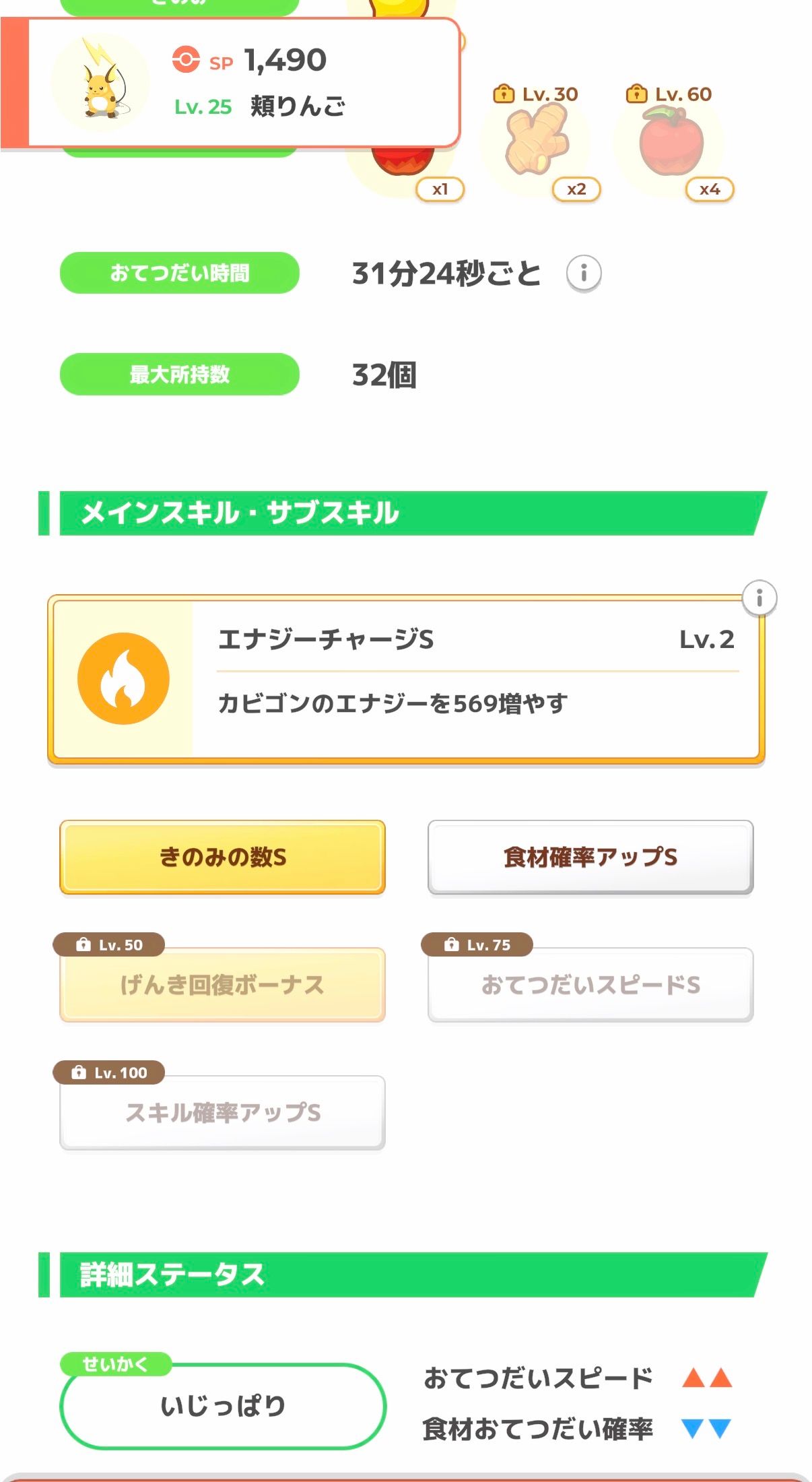The height and width of the screenshot is (1482, 812).
Task: Tap the 詳細ステータス section header
Action: pyautogui.click(x=404, y=1275)
